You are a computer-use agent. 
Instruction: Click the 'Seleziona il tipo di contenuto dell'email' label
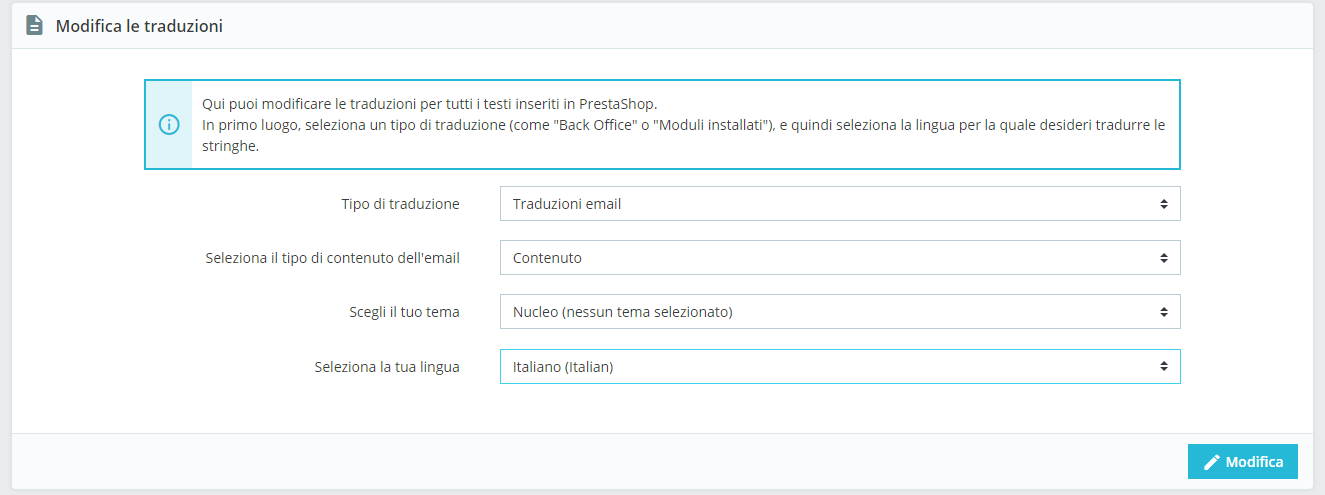332,258
